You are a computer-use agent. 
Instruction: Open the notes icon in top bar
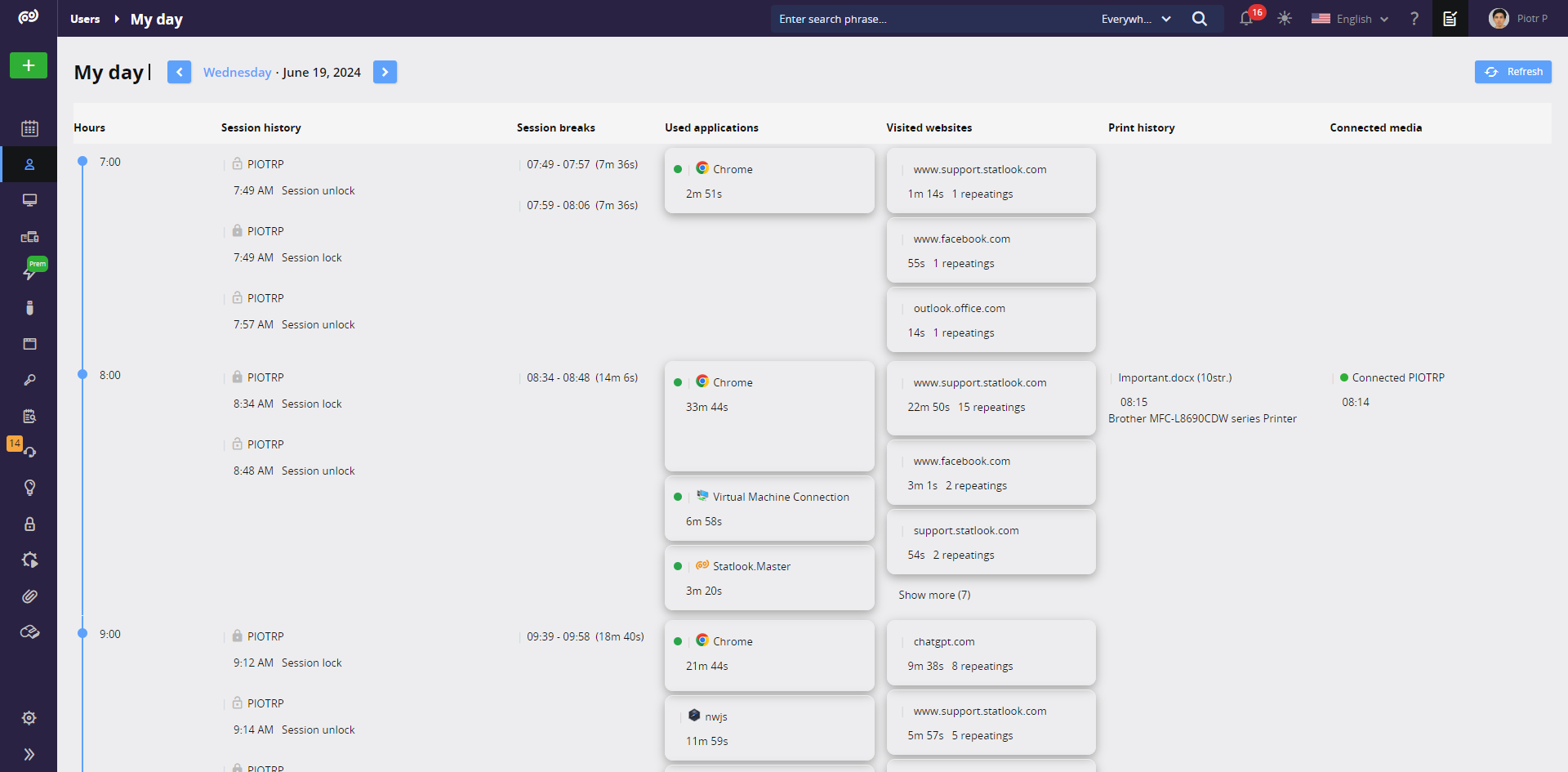pos(1450,19)
